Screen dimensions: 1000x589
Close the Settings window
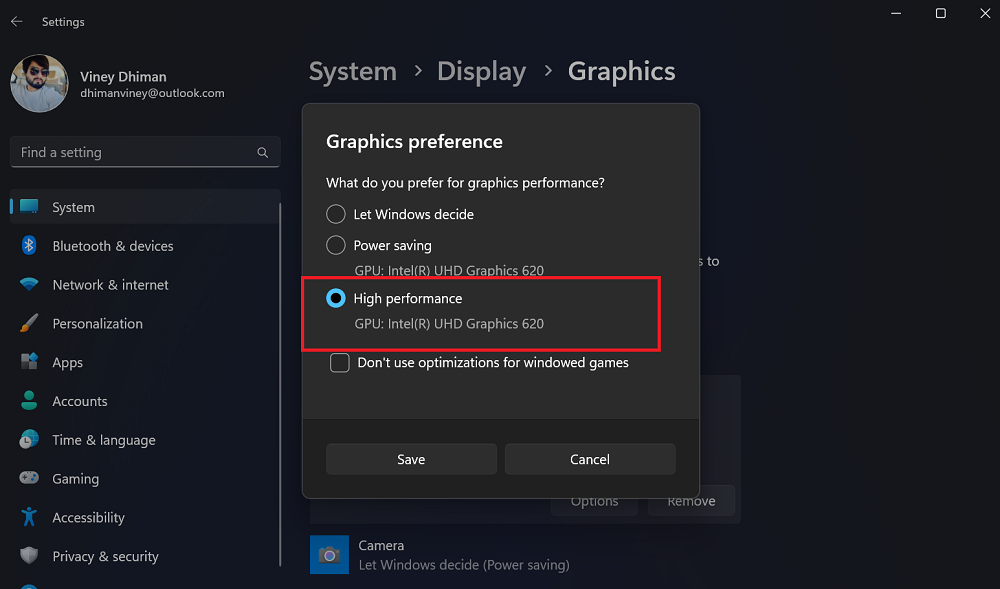coord(985,13)
